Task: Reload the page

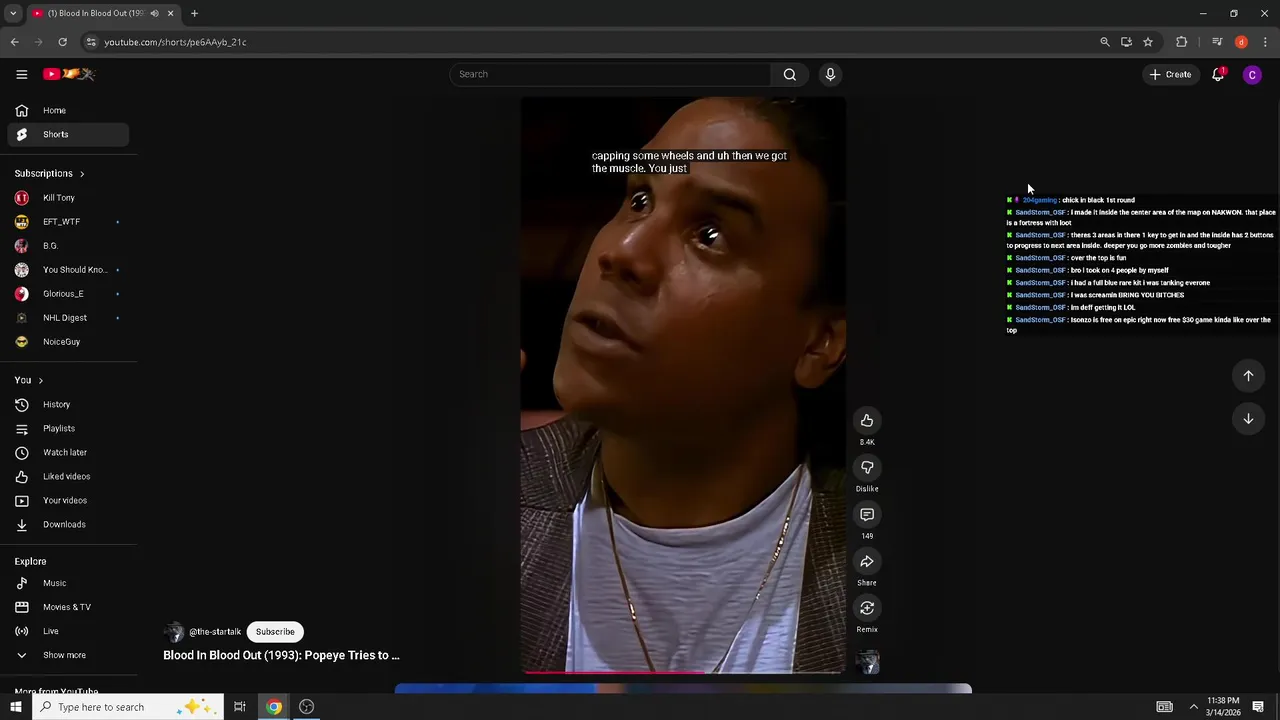Action: (x=62, y=42)
